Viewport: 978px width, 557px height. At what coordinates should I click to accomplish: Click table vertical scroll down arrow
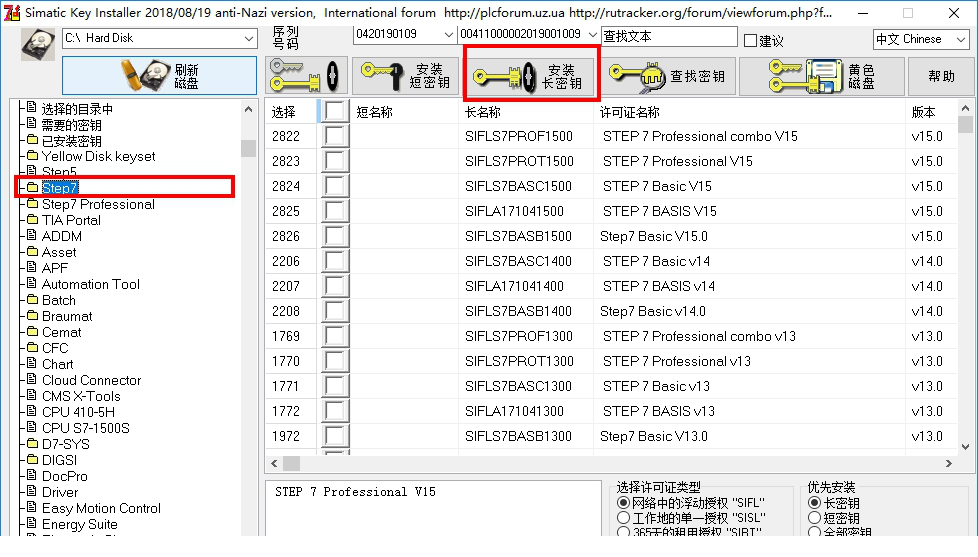(x=966, y=447)
